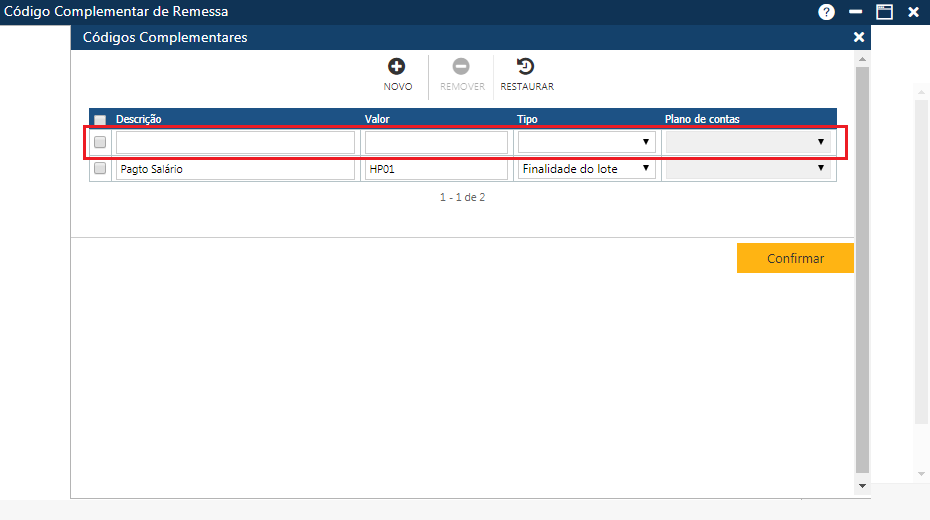Click the empty Descrição input field
The height and width of the screenshot is (520, 930).
tap(235, 142)
